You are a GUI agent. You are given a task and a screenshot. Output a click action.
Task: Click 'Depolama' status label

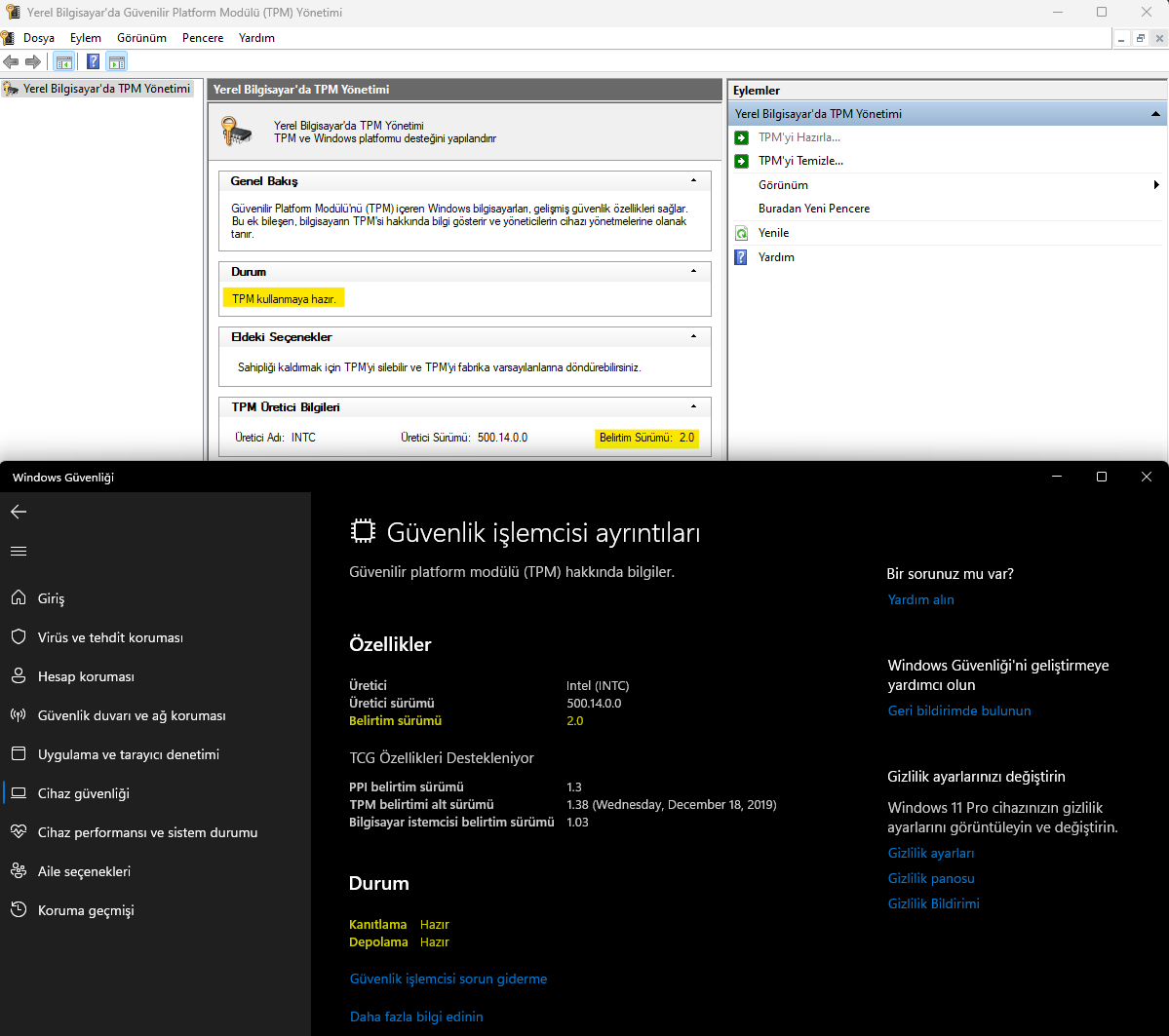tap(378, 942)
